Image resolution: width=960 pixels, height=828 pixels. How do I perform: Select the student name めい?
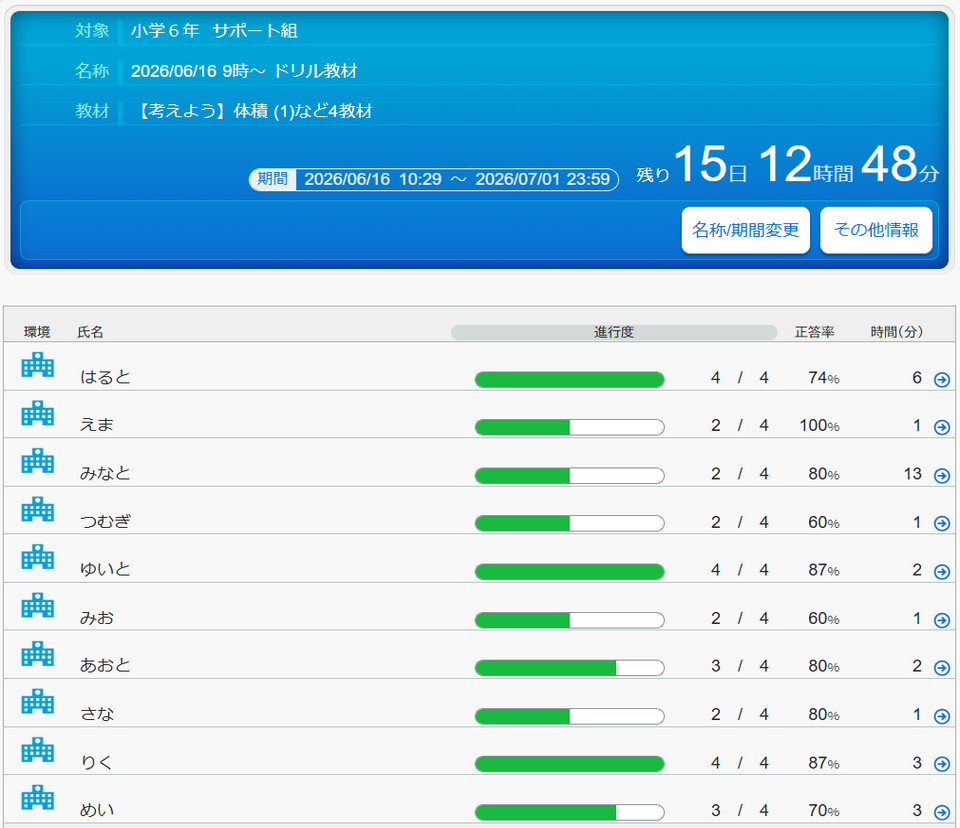[x=97, y=810]
